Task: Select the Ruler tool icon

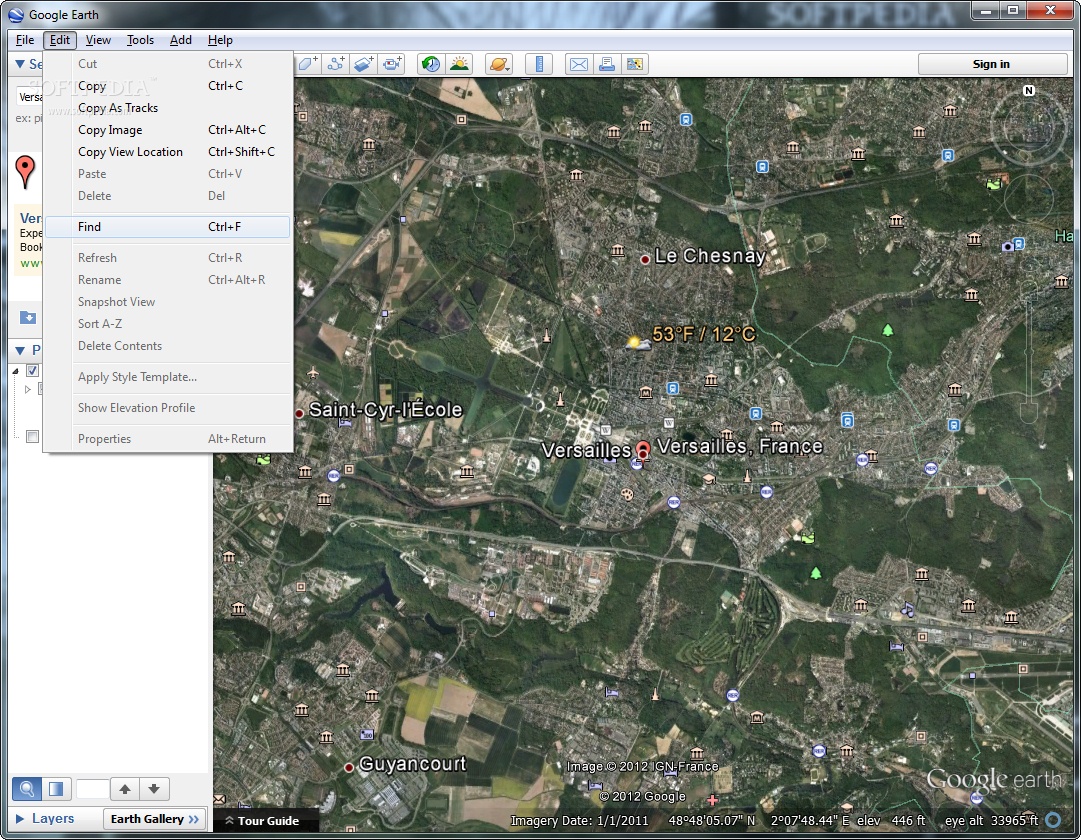Action: 539,64
